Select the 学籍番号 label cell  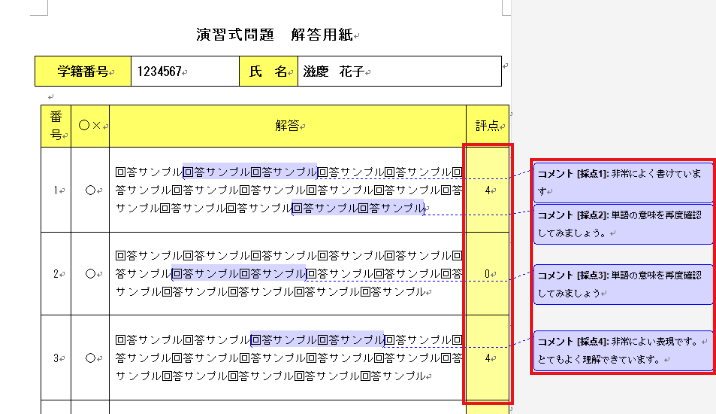(x=84, y=72)
